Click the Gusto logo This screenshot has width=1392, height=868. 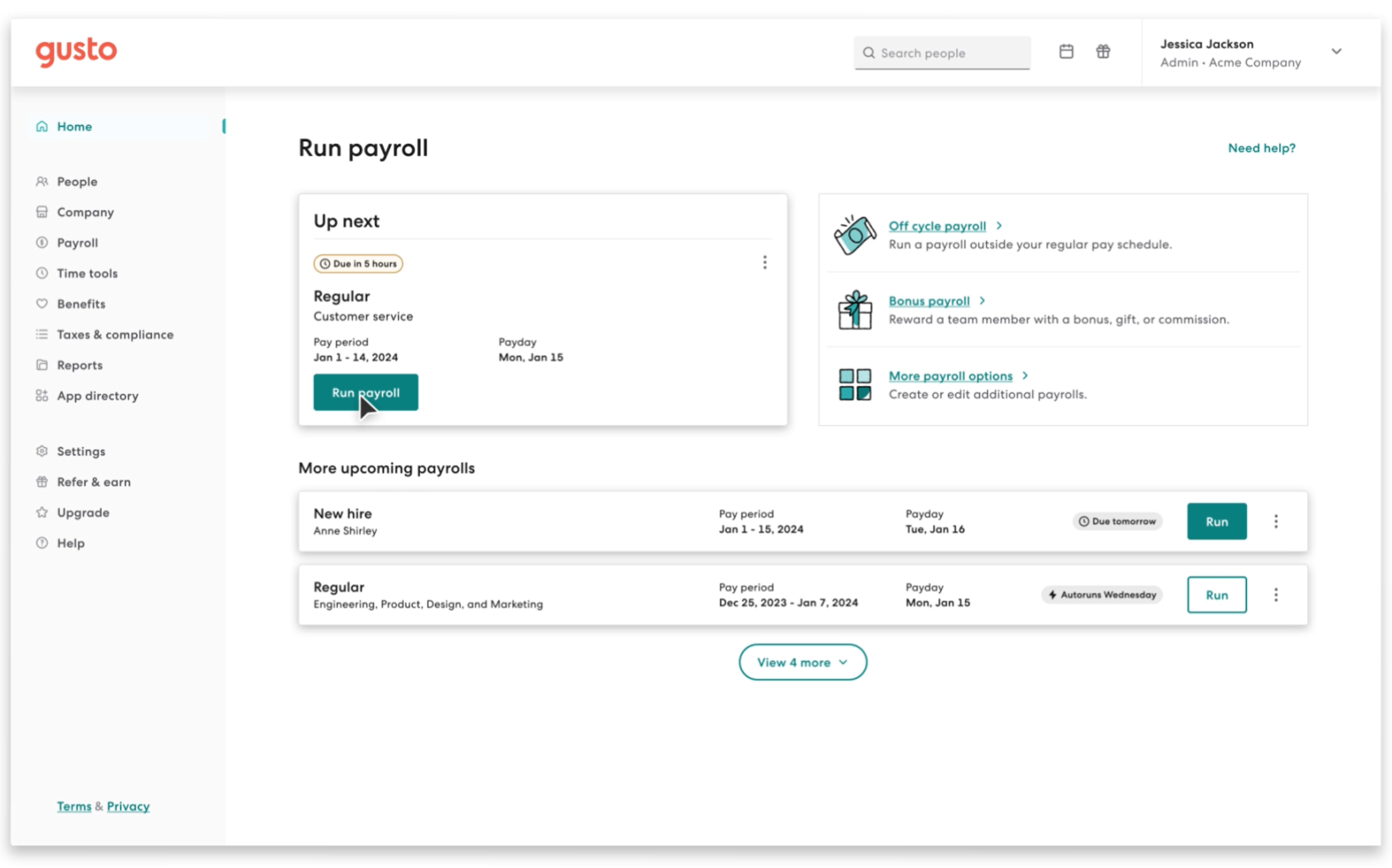coord(76,51)
